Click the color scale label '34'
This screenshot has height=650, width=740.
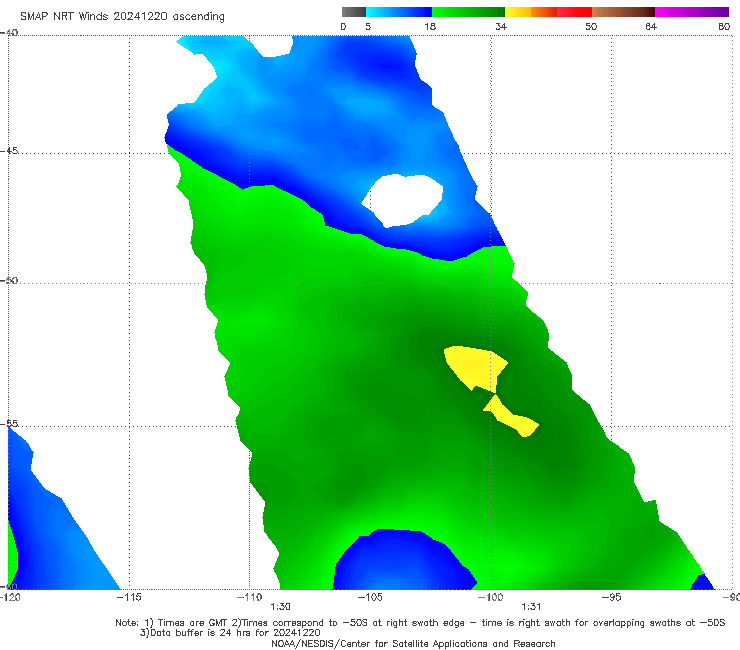tap(501, 26)
